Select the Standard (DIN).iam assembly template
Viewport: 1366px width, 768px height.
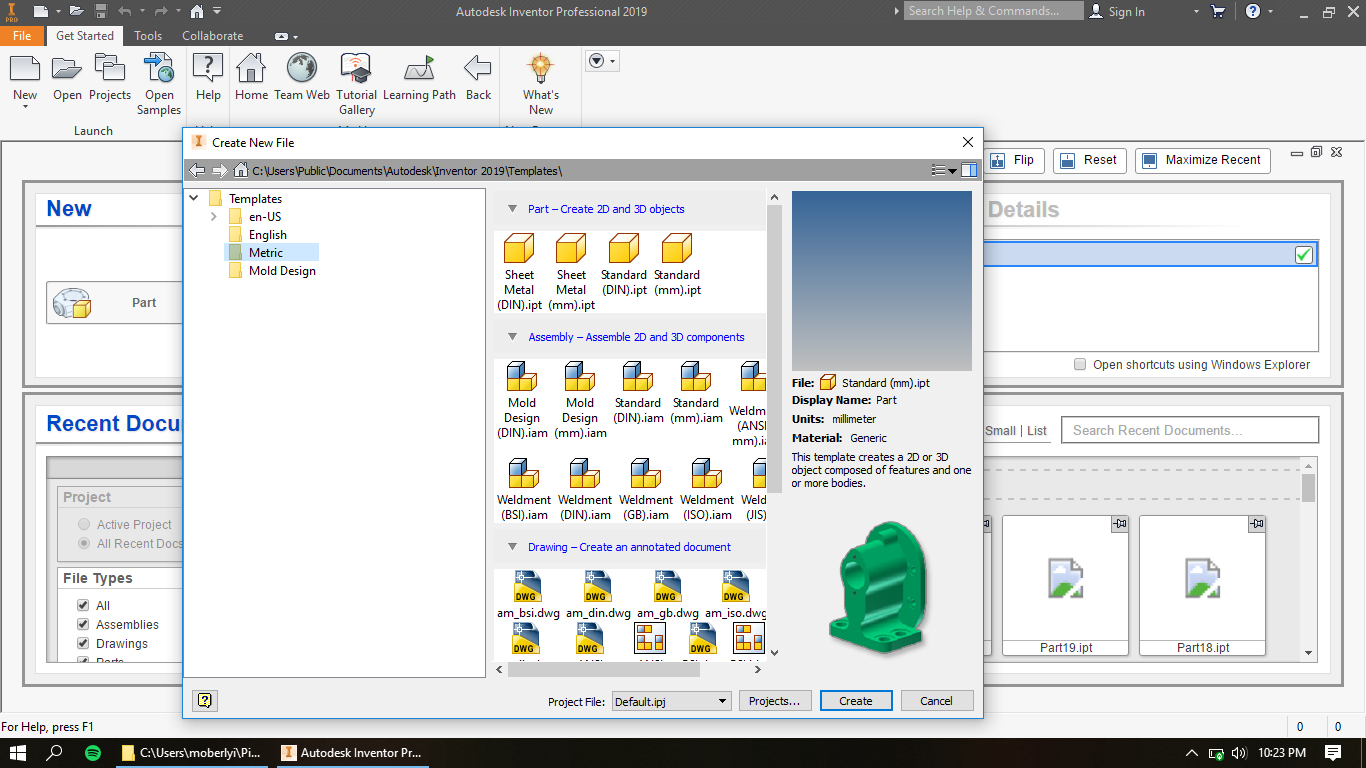(638, 393)
